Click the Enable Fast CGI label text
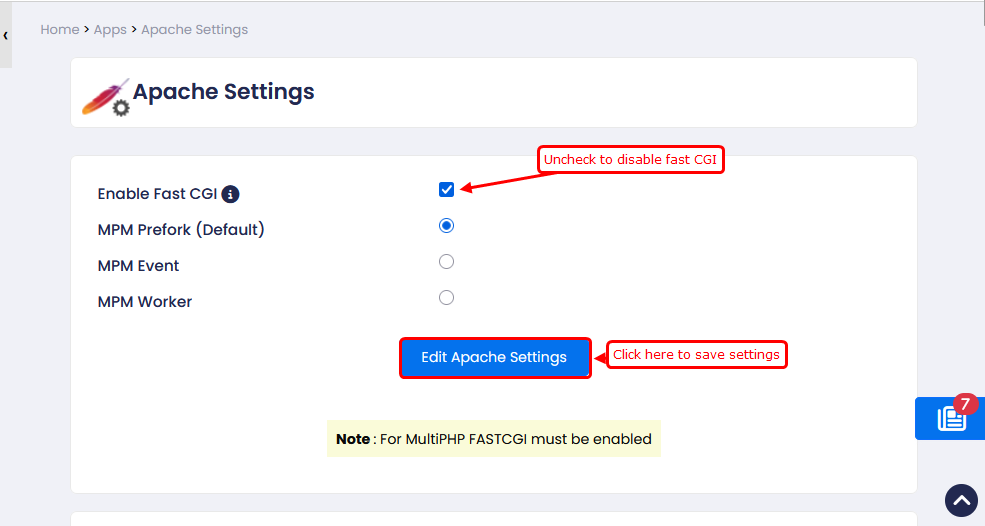The height and width of the screenshot is (526, 985). coord(157,194)
